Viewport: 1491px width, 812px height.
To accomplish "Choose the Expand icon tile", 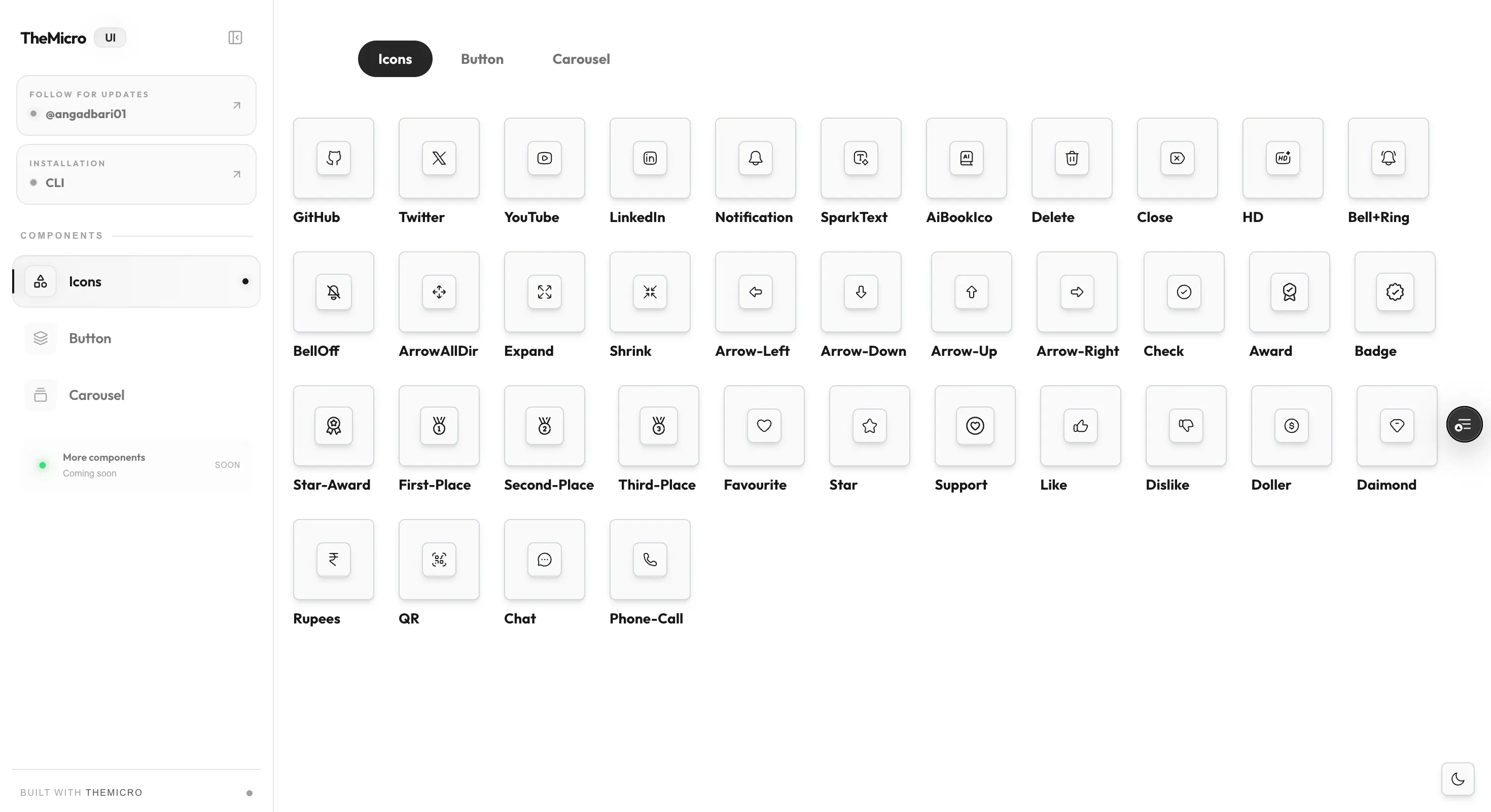I will (x=544, y=291).
